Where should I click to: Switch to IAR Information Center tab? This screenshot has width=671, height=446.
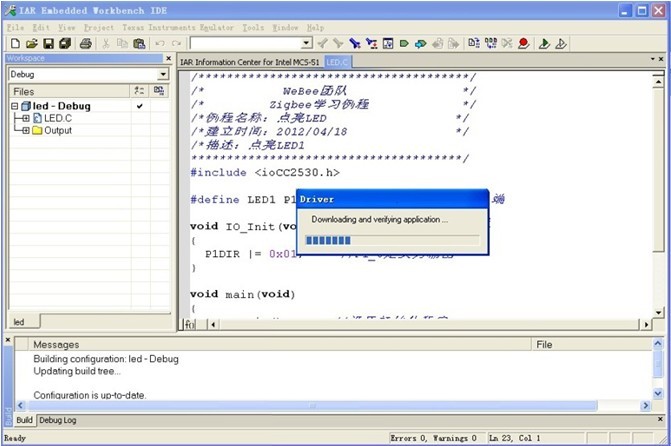click(x=250, y=62)
